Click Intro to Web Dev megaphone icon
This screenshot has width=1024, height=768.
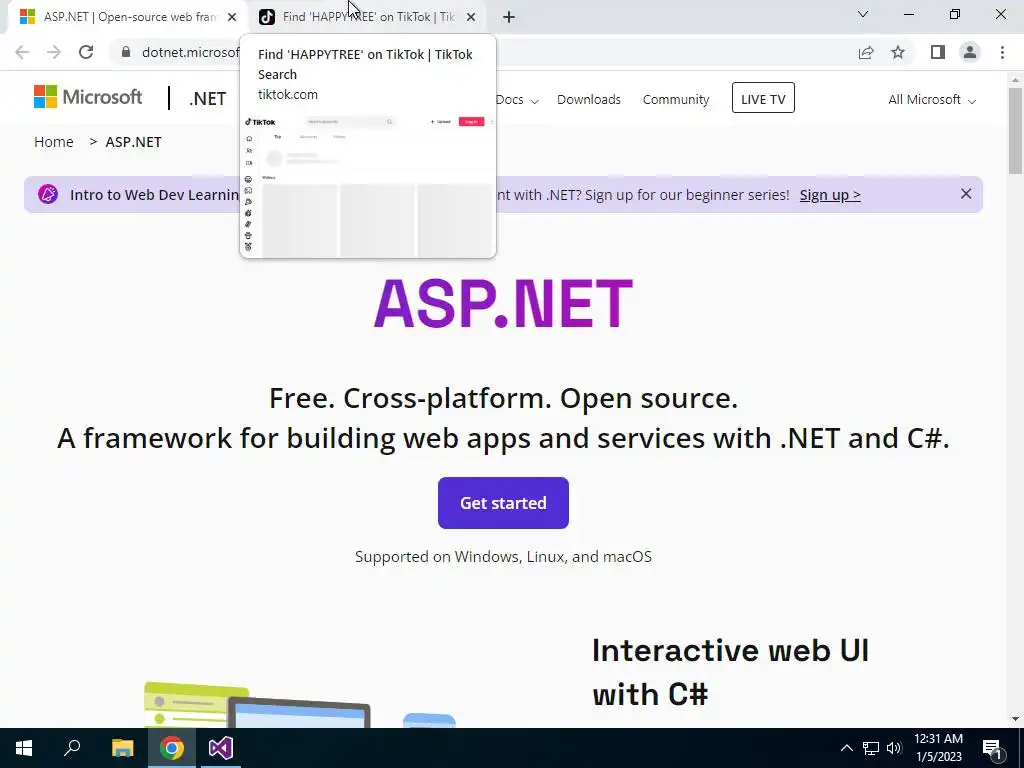48,194
